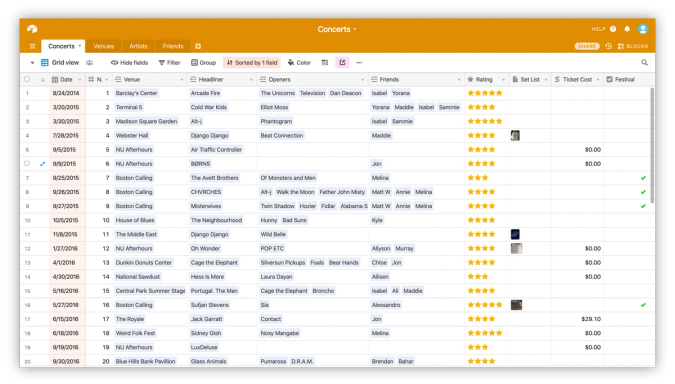Open the Openers column dropdown
This screenshot has width=675, height=384.
[x=362, y=80]
